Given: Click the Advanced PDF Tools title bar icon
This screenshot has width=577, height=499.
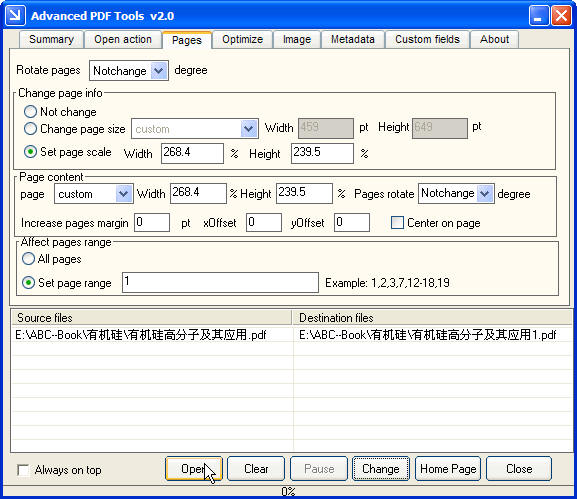Looking at the screenshot, I should [15, 15].
